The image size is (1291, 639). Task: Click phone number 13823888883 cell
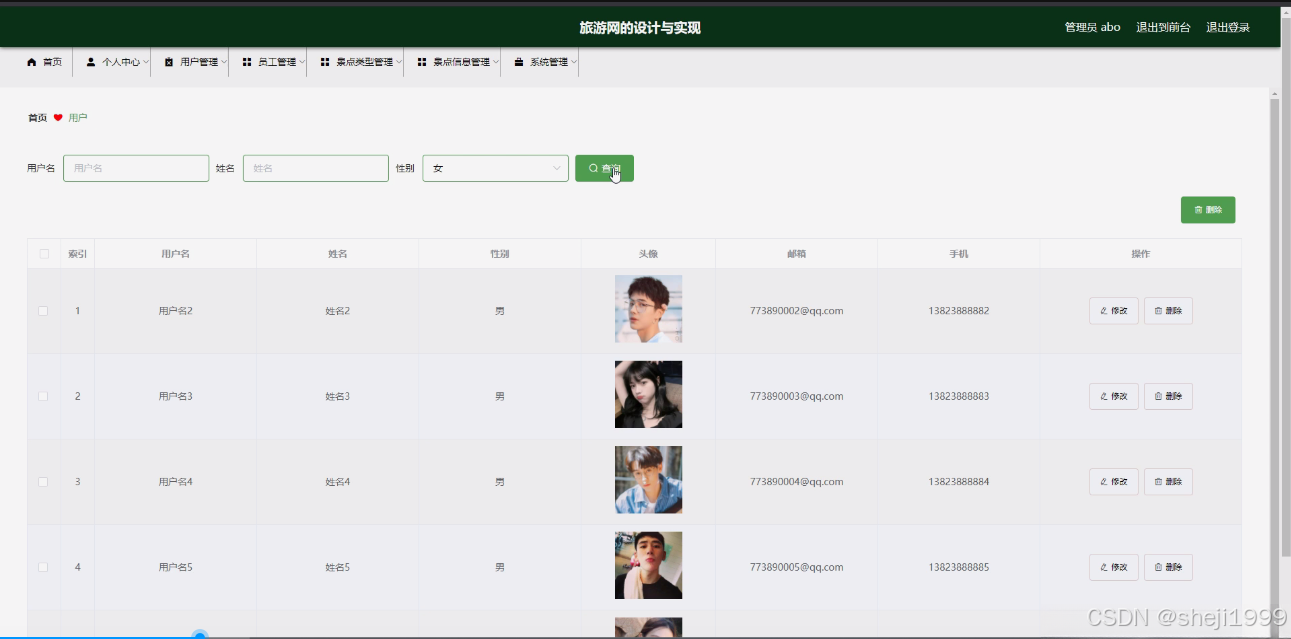coord(958,396)
